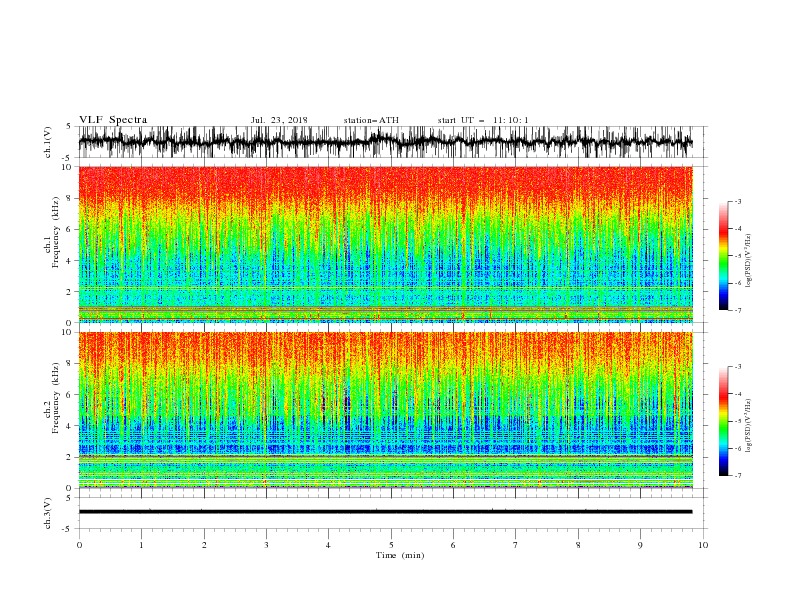The height and width of the screenshot is (612, 792).
Task: Click the ch.1 spectrogram panel
Action: (385, 244)
